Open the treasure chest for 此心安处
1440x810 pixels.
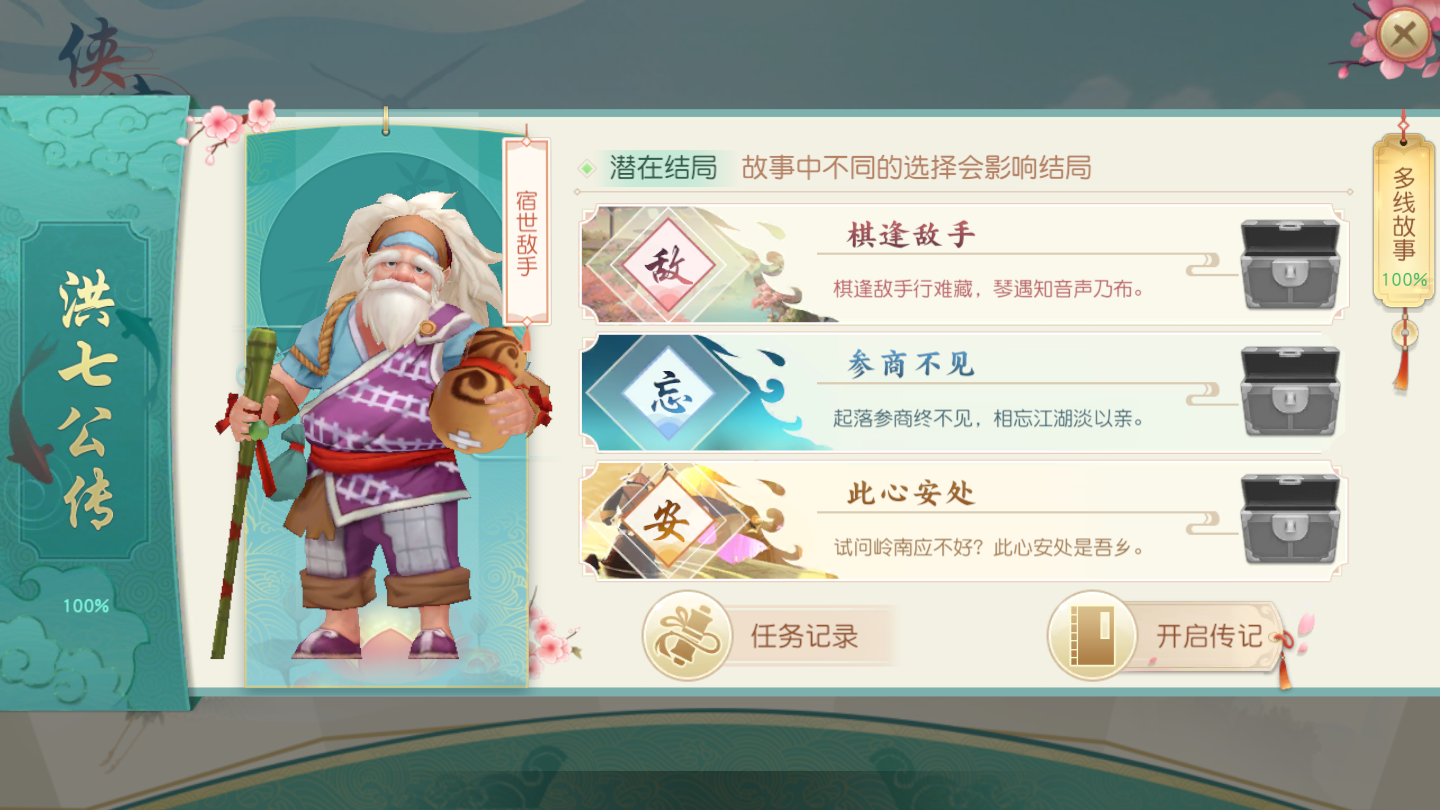pyautogui.click(x=1289, y=519)
